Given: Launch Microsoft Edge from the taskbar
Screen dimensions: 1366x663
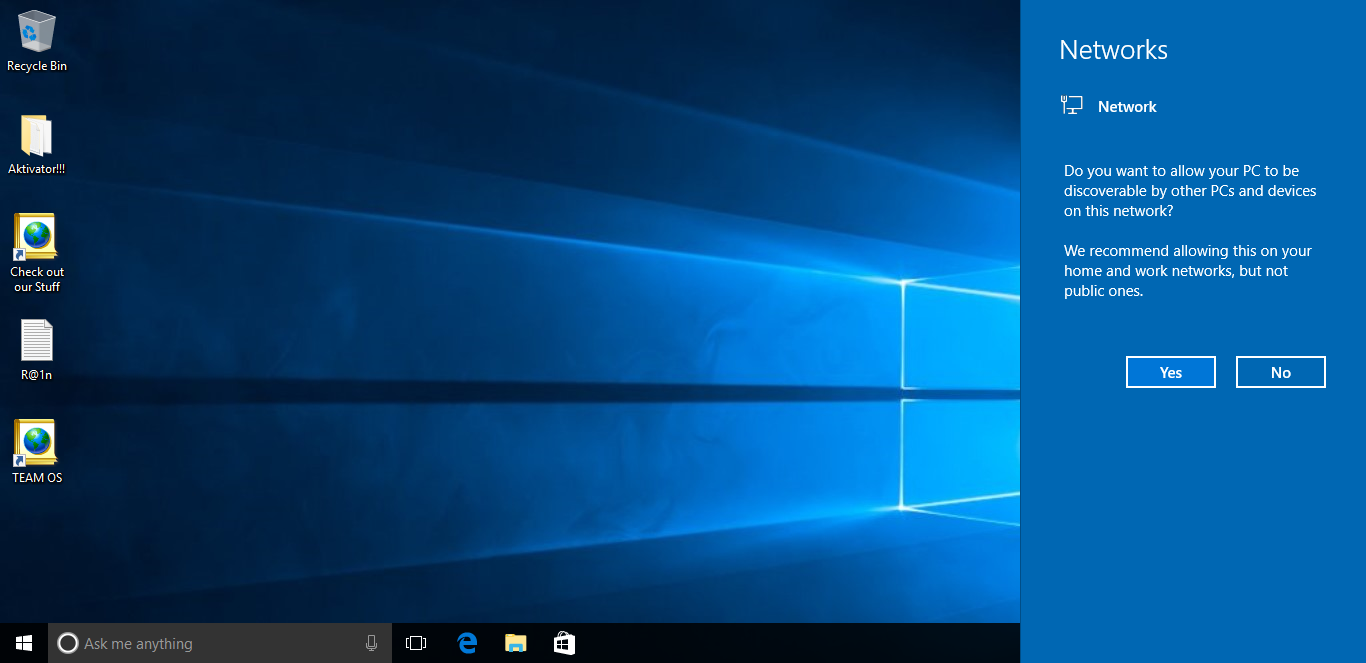Looking at the screenshot, I should pos(466,643).
